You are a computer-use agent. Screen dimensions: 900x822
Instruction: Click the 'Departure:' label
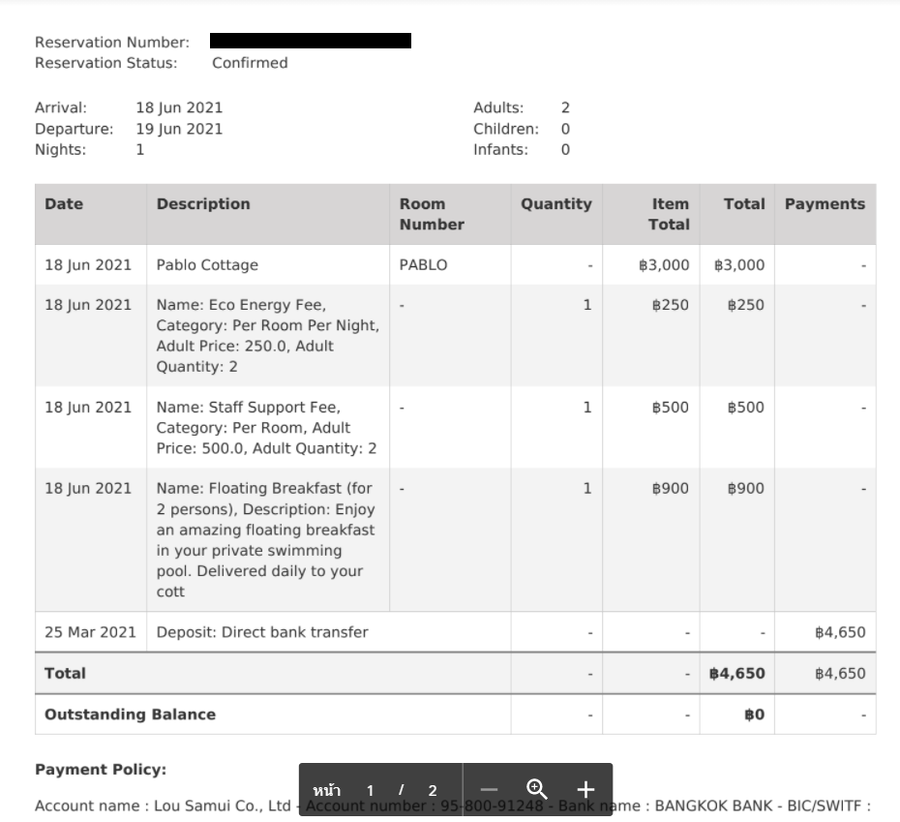point(74,129)
